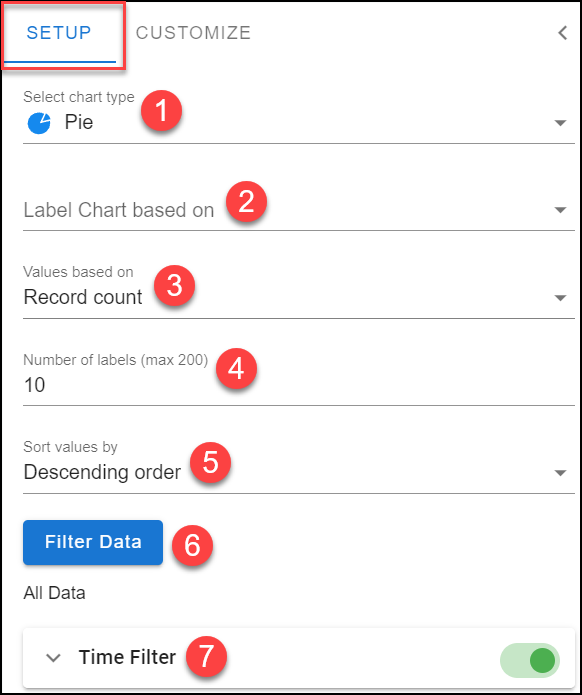
Task: Switch to the CUSTOMIZE tab
Action: coord(193,33)
